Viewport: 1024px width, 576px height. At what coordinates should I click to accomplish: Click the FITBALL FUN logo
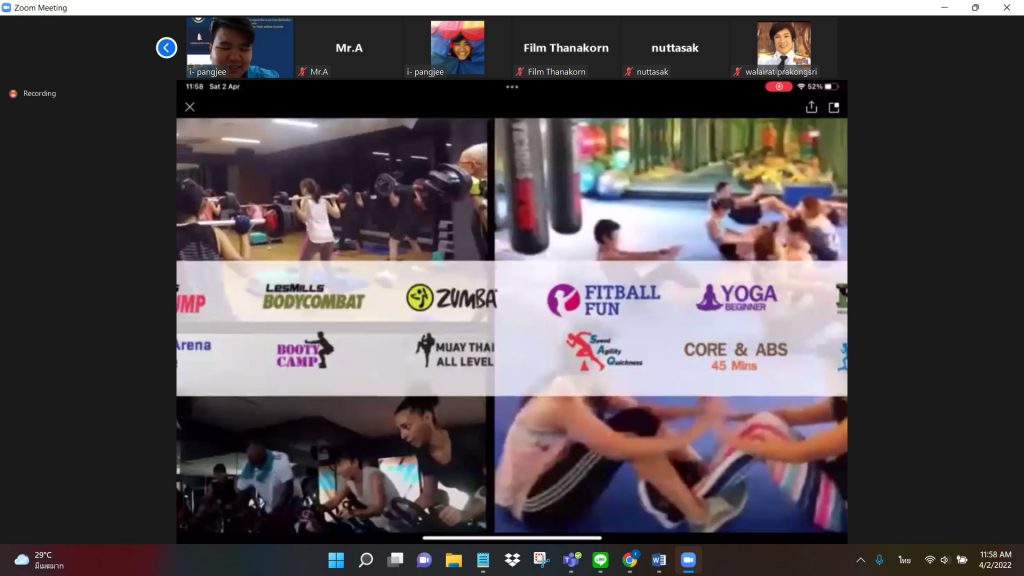(x=603, y=300)
